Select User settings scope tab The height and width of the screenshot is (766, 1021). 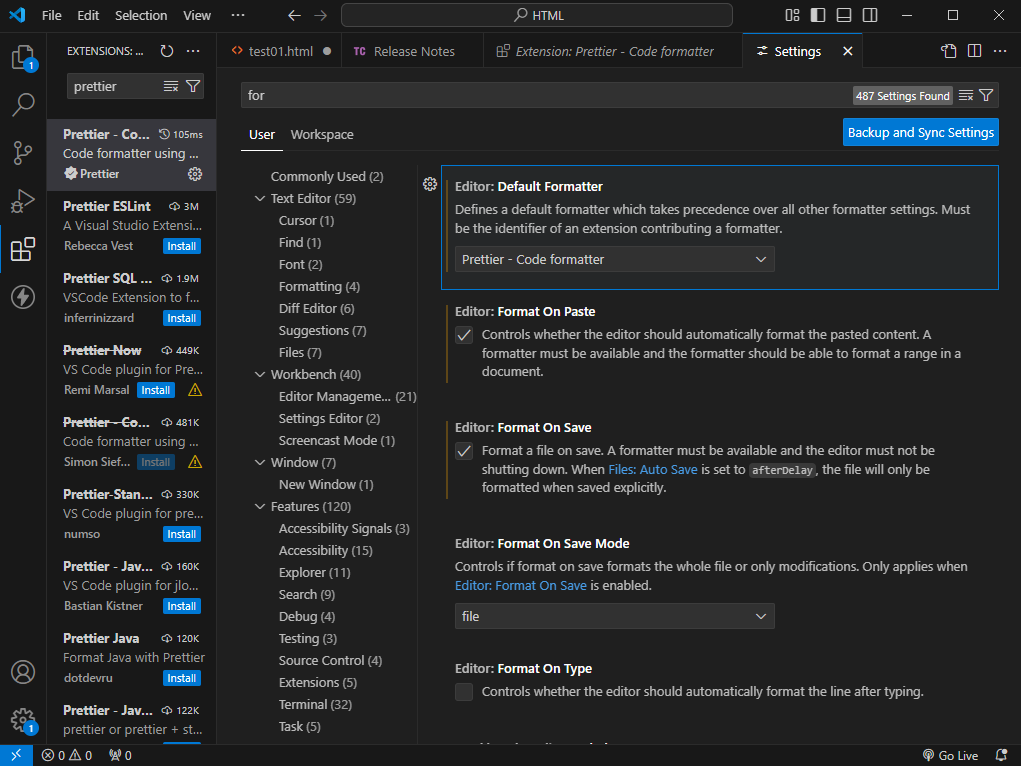(262, 135)
